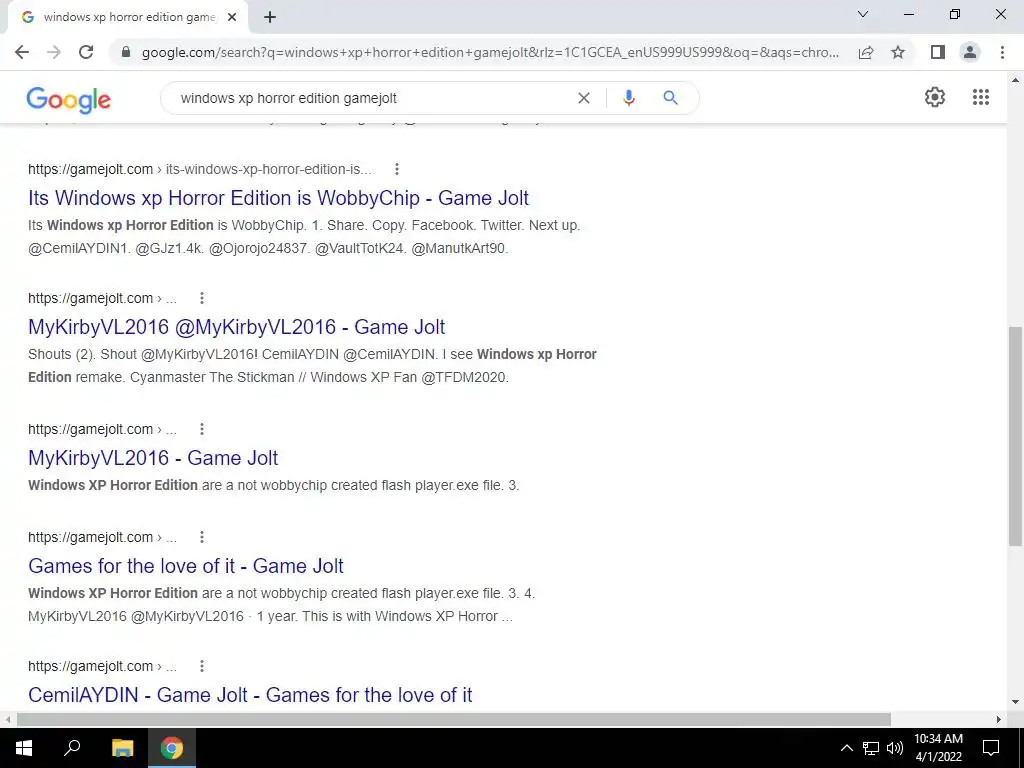Open Games for the love of it link
This screenshot has height=768, width=1024.
click(185, 566)
